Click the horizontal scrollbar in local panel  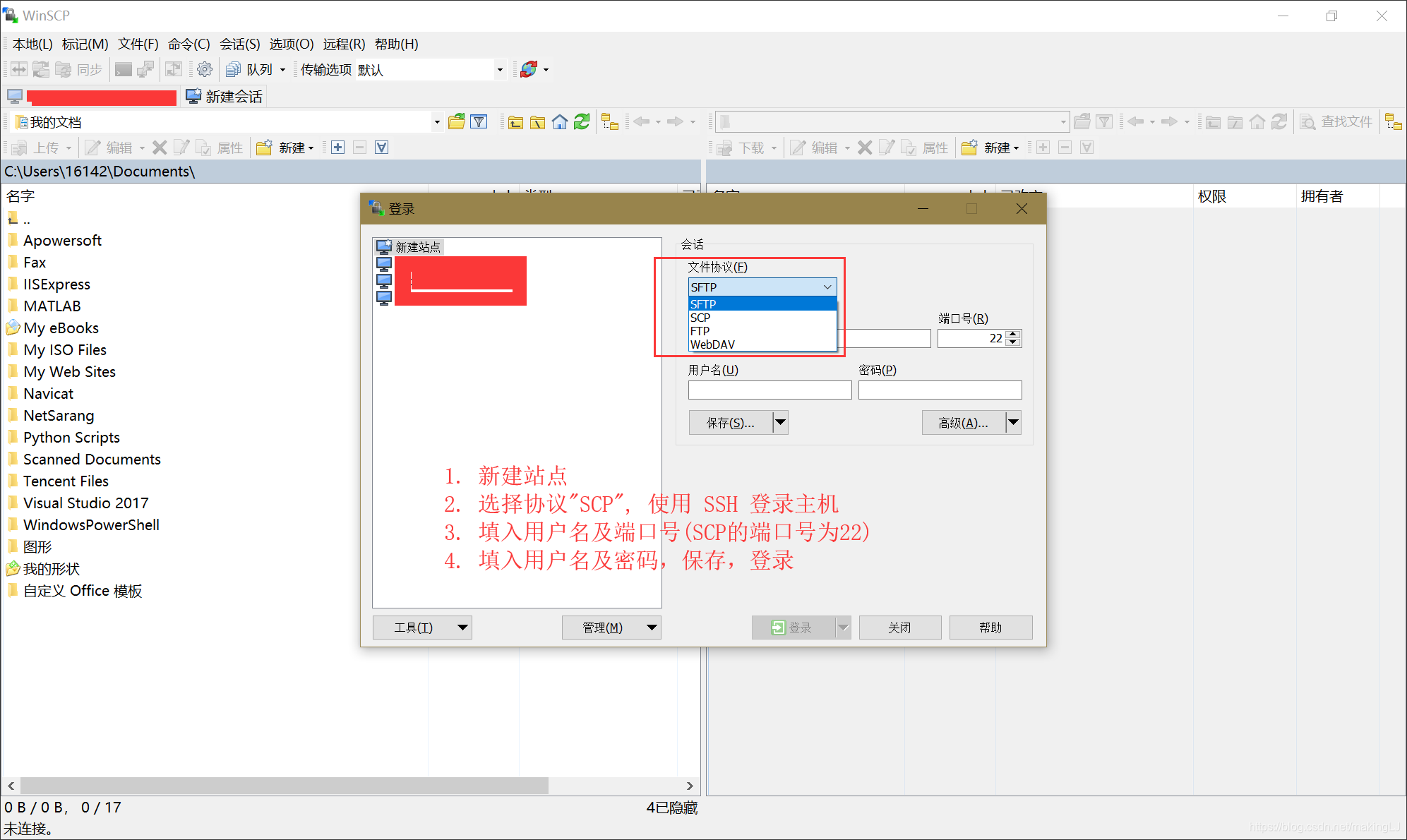click(284, 785)
